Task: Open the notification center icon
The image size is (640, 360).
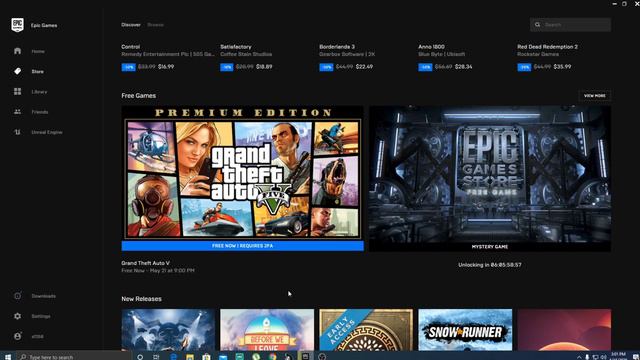Action: tap(636, 357)
